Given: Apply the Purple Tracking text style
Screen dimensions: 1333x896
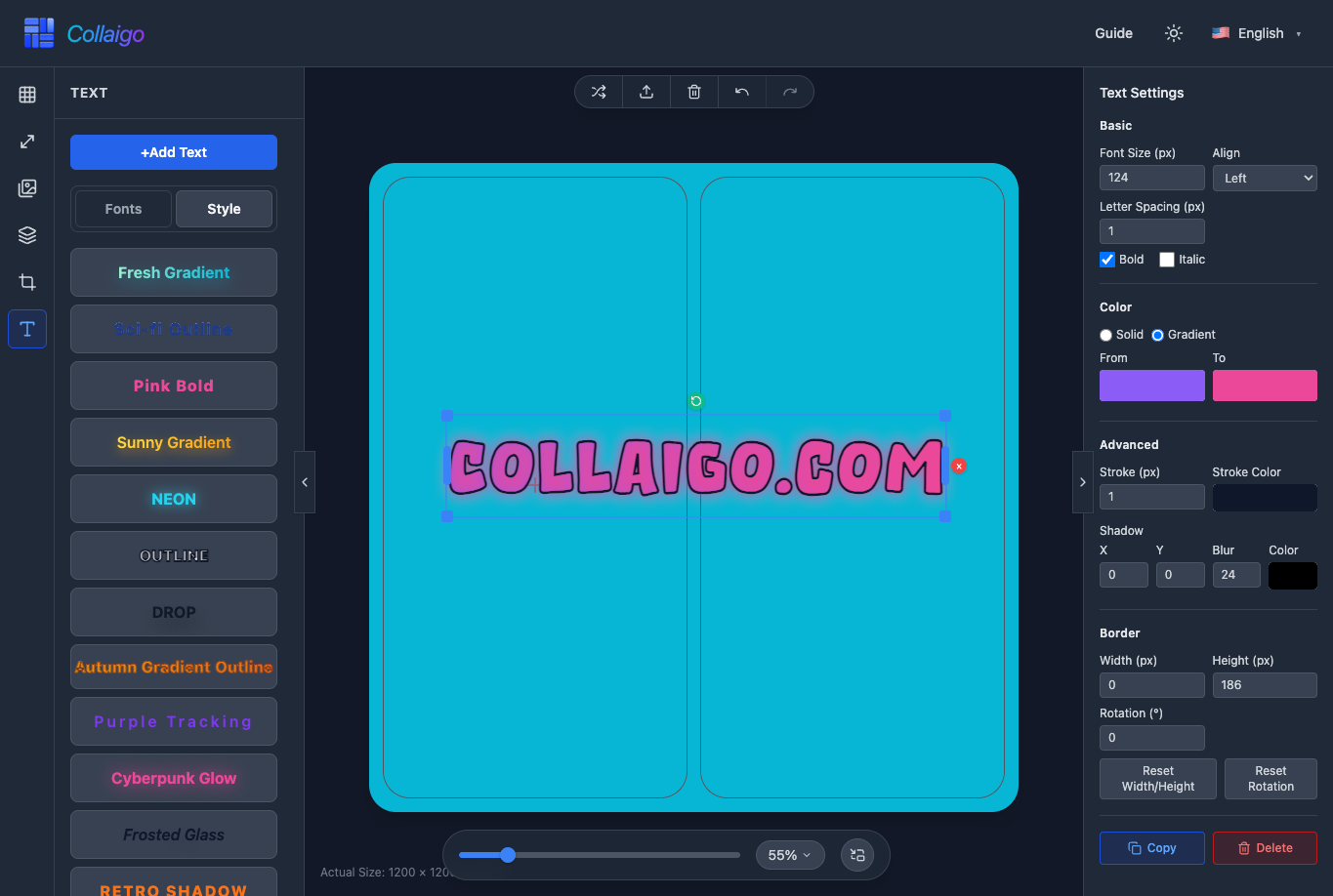Looking at the screenshot, I should (x=174, y=721).
